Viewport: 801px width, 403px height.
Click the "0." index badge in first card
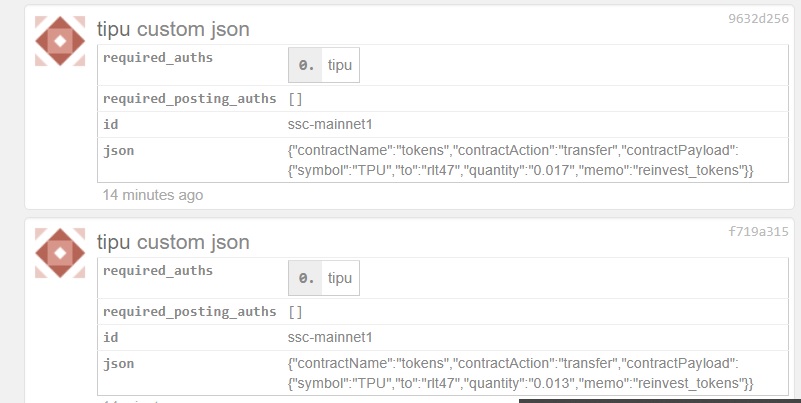(305, 65)
